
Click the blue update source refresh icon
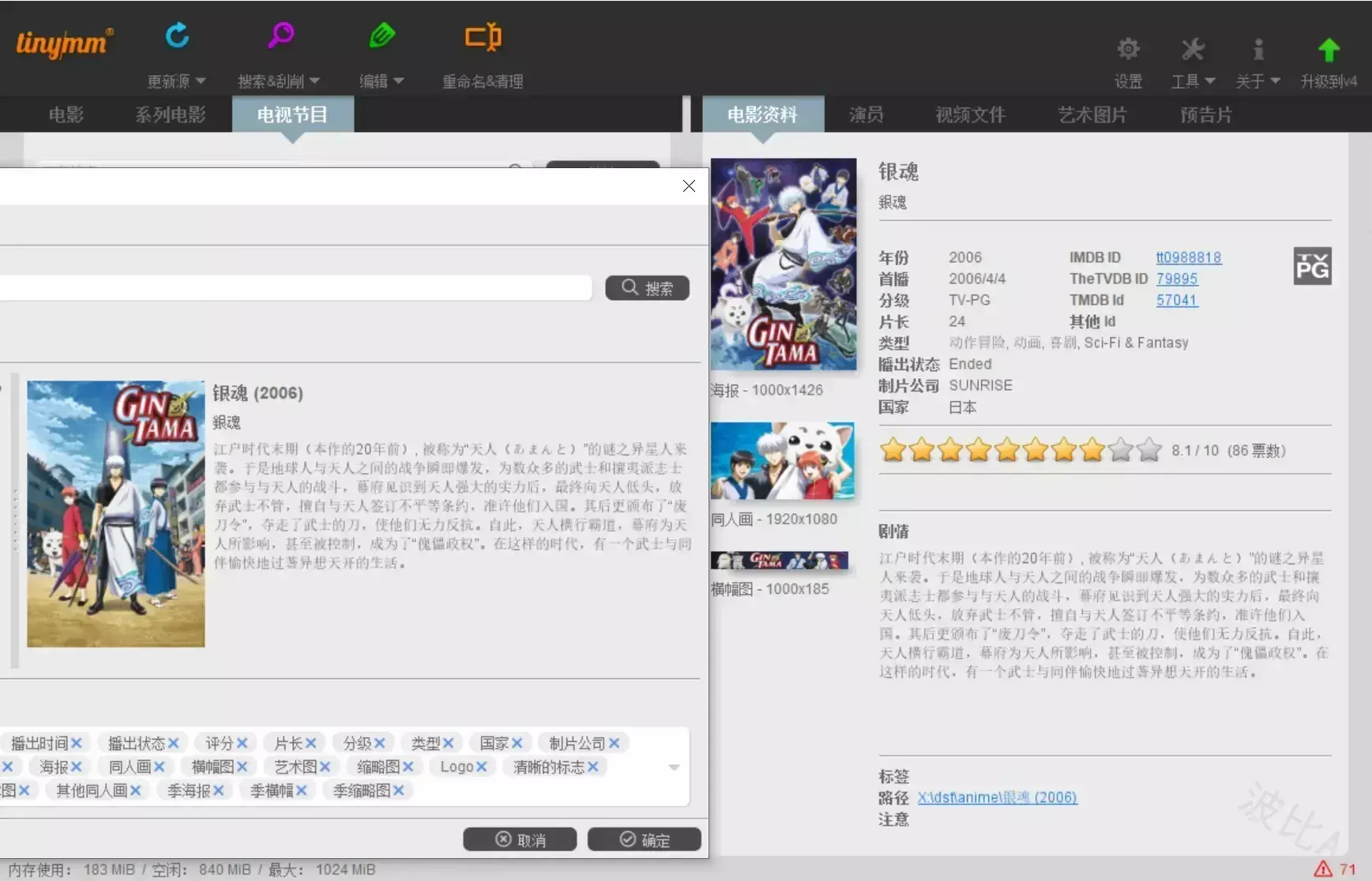(x=177, y=36)
